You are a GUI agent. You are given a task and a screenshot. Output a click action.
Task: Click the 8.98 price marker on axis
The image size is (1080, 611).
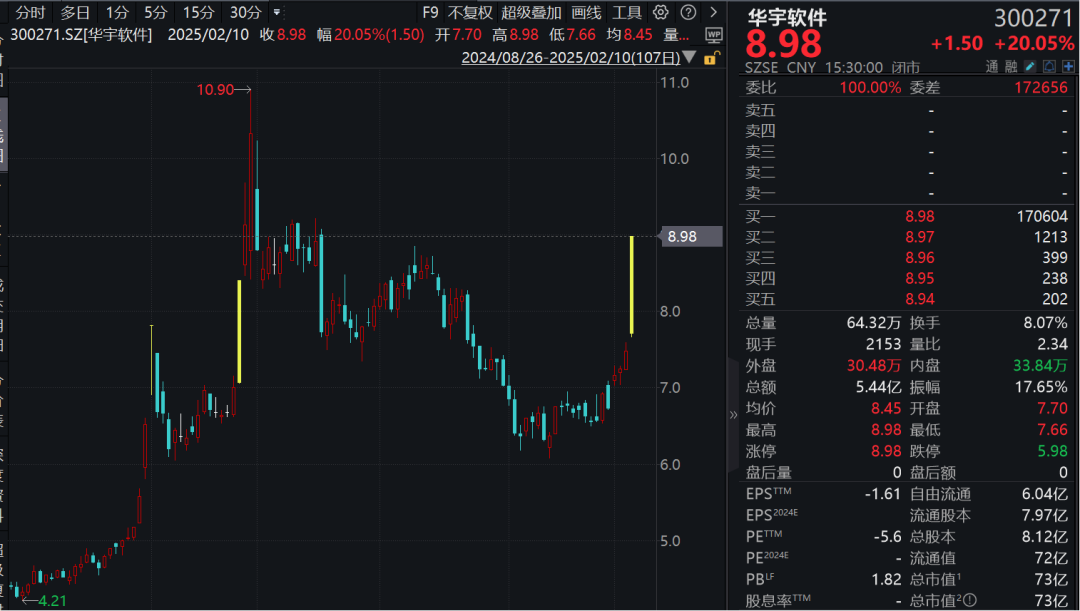coord(681,237)
